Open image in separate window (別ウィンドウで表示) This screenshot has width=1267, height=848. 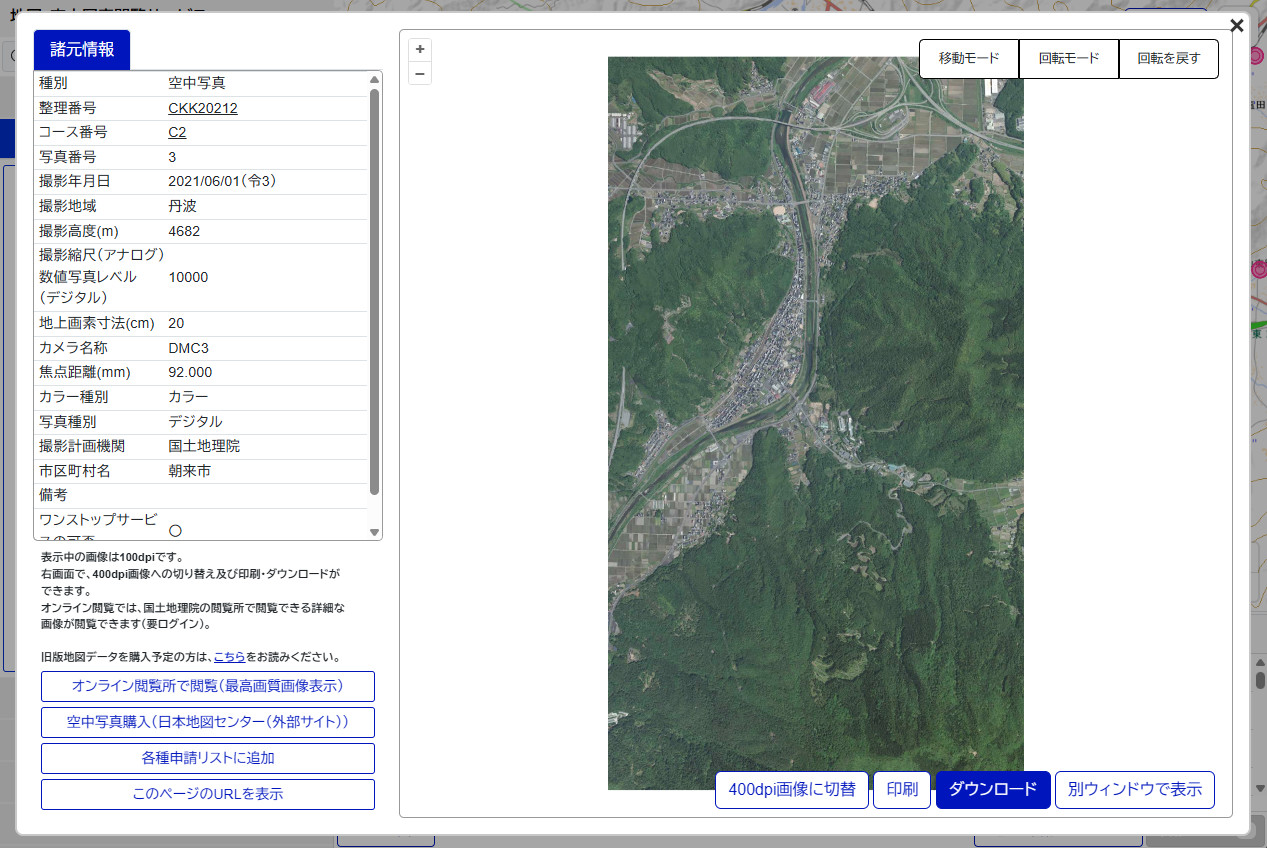[1135, 789]
